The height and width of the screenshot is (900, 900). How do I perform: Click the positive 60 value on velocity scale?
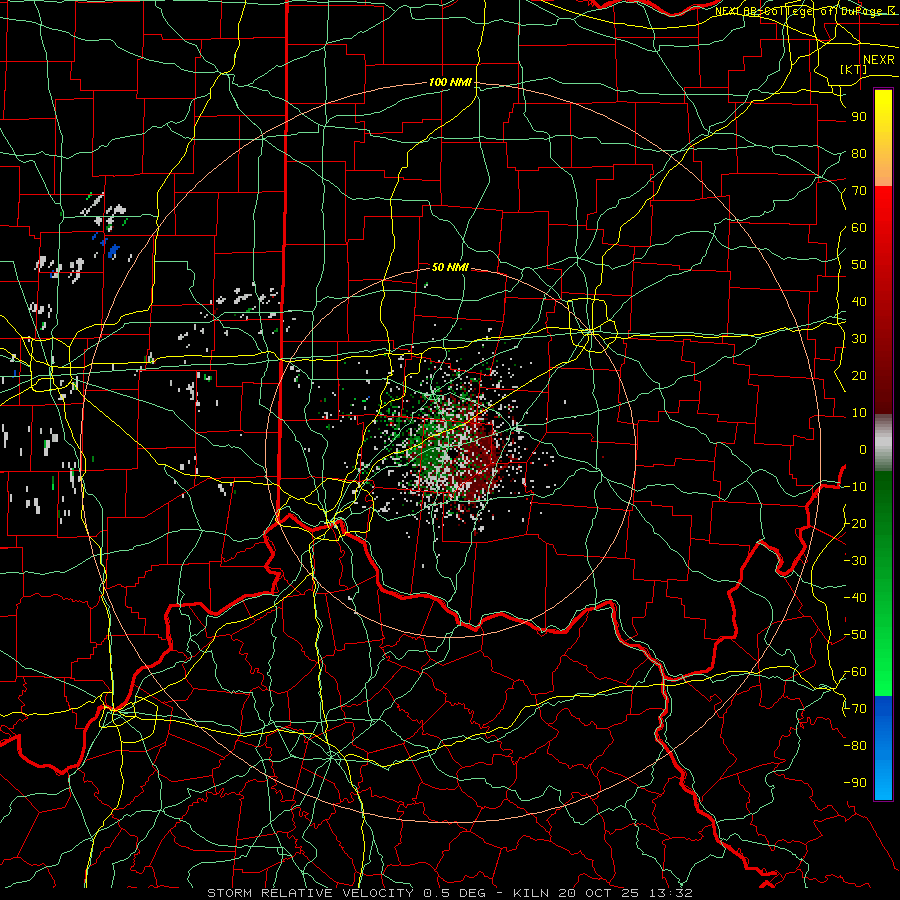pos(859,227)
